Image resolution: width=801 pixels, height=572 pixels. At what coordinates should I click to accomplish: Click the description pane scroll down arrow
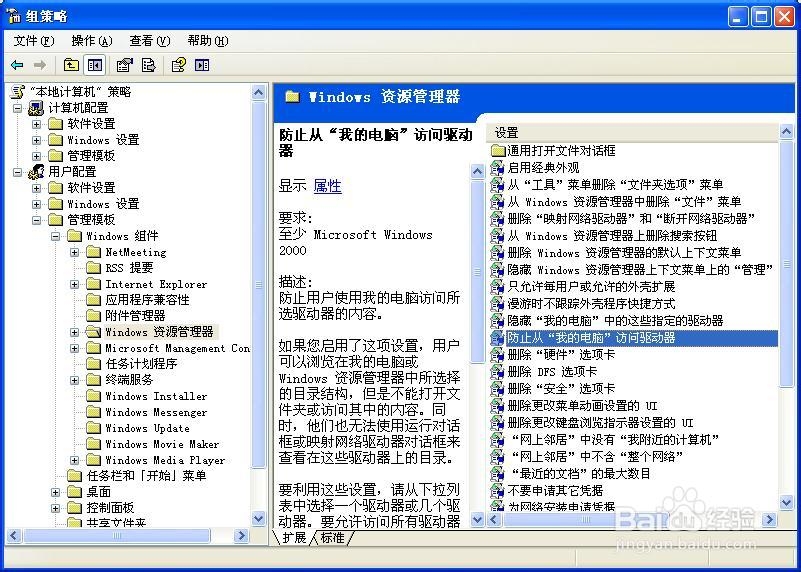coord(478,520)
